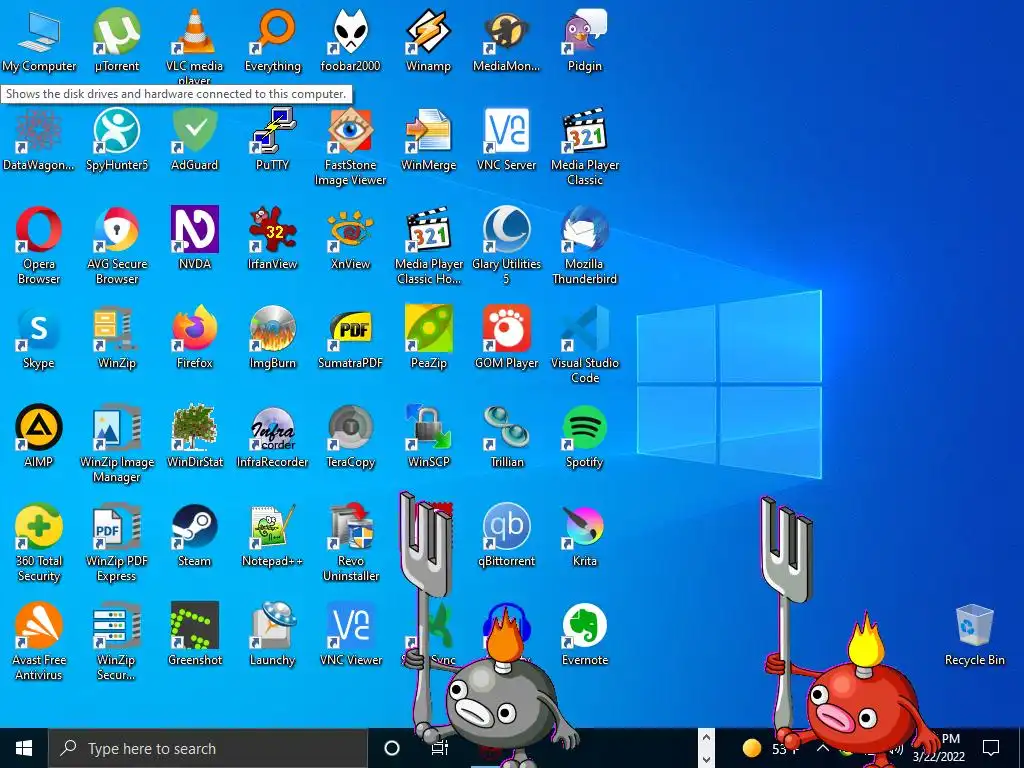
Task: Select the MediaMonkey desktop icon
Action: tap(507, 31)
